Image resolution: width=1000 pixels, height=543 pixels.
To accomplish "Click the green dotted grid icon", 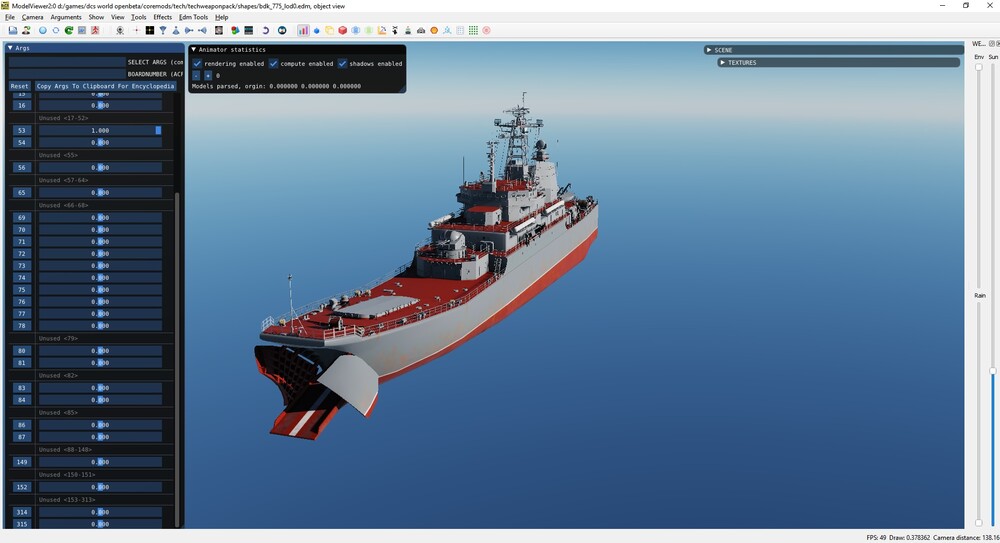I will click(473, 30).
